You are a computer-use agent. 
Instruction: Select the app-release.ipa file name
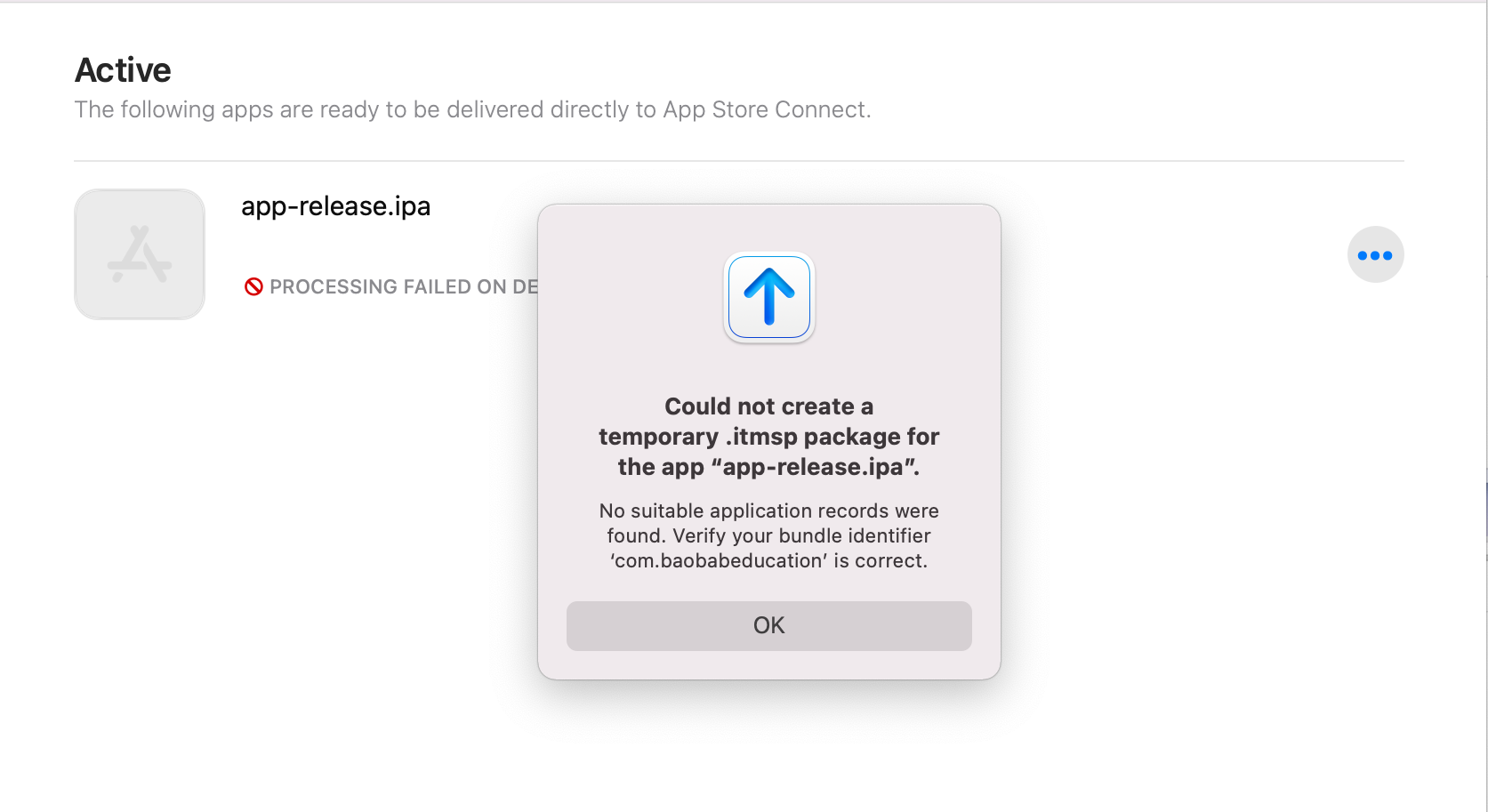coord(335,206)
